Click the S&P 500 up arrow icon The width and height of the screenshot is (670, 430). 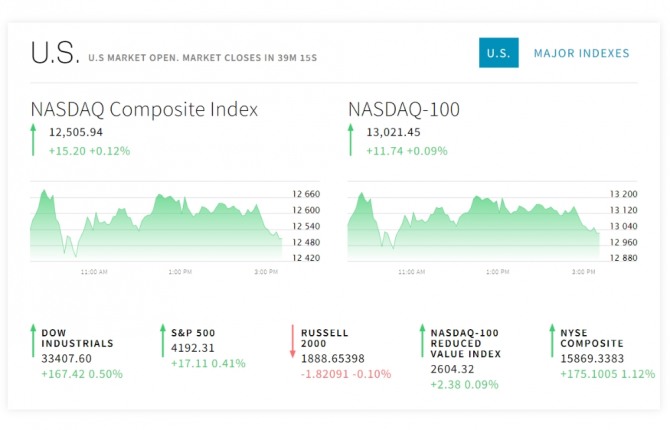162,341
